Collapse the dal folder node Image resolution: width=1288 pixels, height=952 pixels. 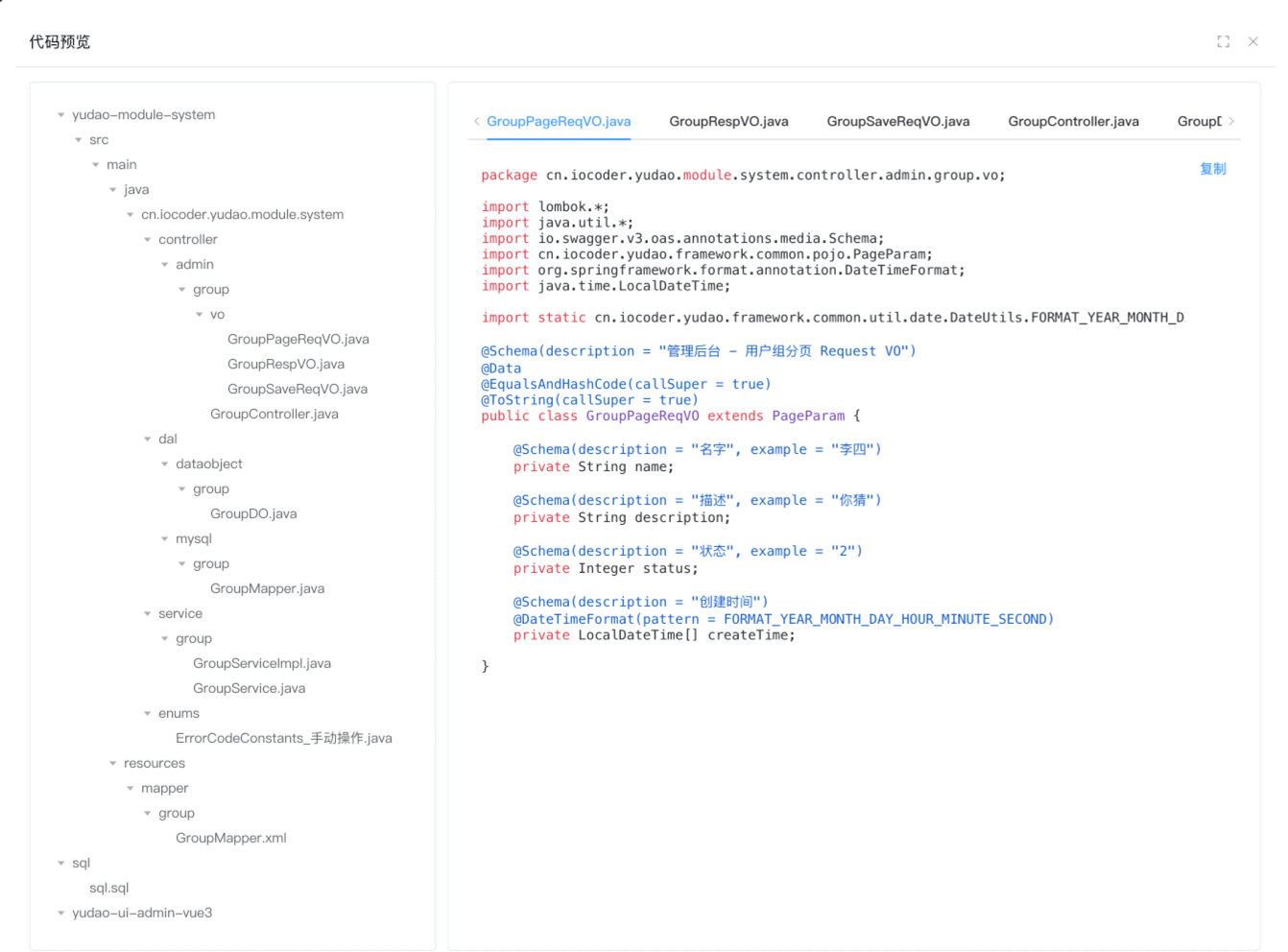pyautogui.click(x=148, y=440)
